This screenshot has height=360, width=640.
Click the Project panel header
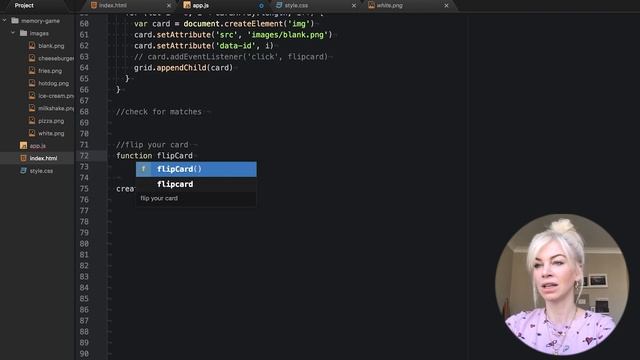click(24, 5)
